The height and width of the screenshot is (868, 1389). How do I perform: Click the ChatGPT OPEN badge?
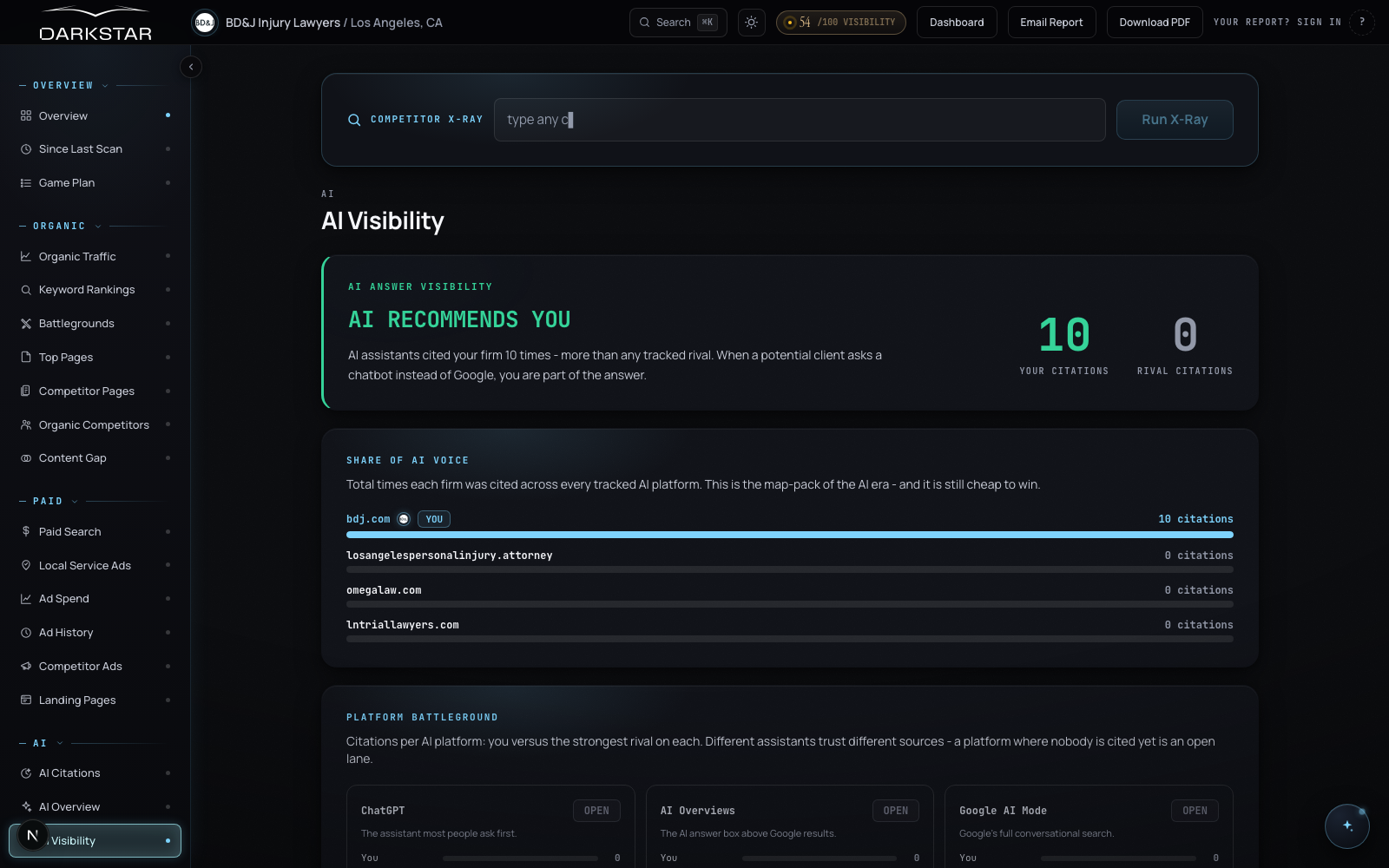(596, 811)
